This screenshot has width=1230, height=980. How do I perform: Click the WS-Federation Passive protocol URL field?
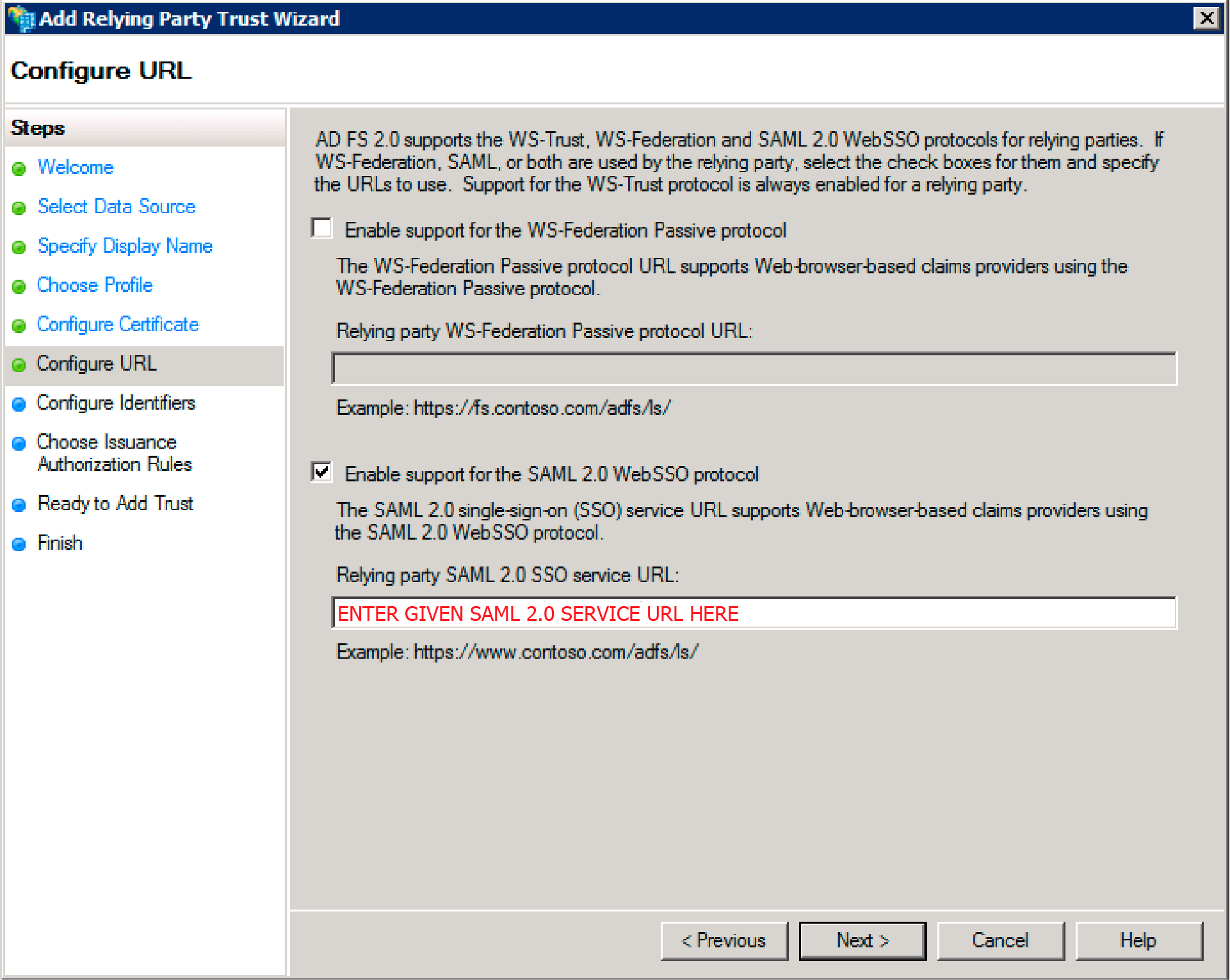click(x=754, y=369)
